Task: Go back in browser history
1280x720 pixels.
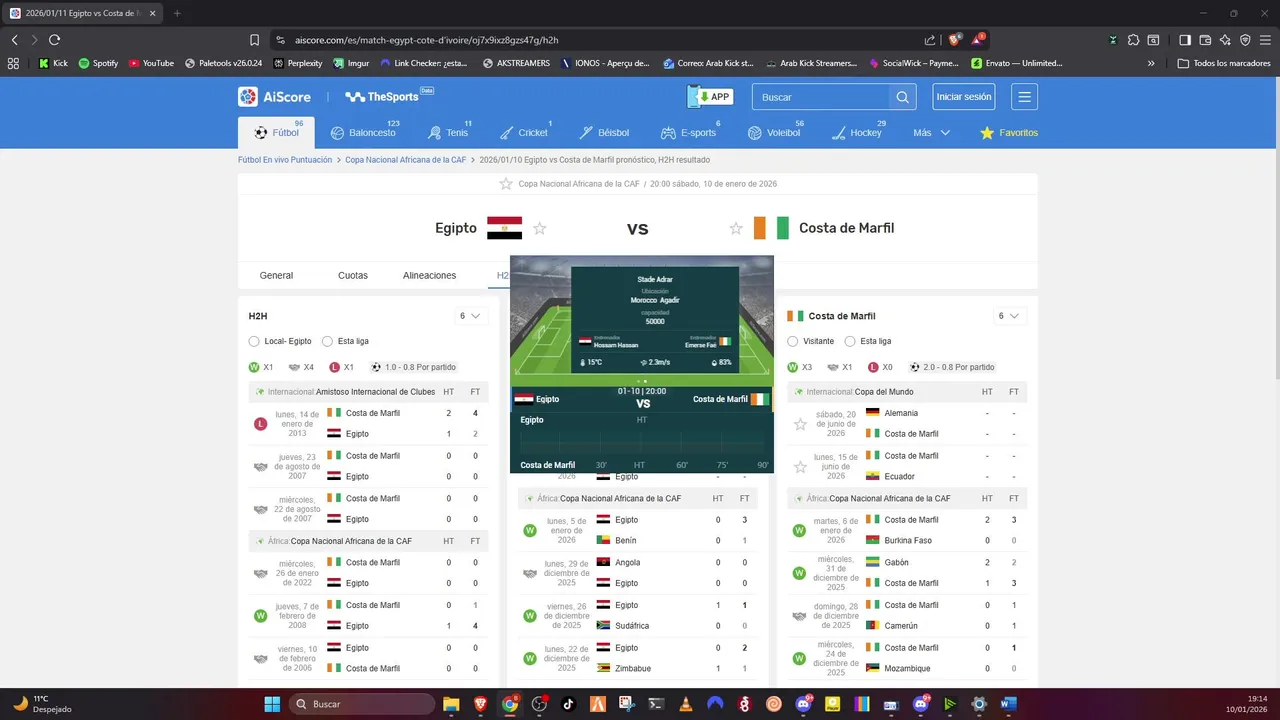Action: coord(15,40)
